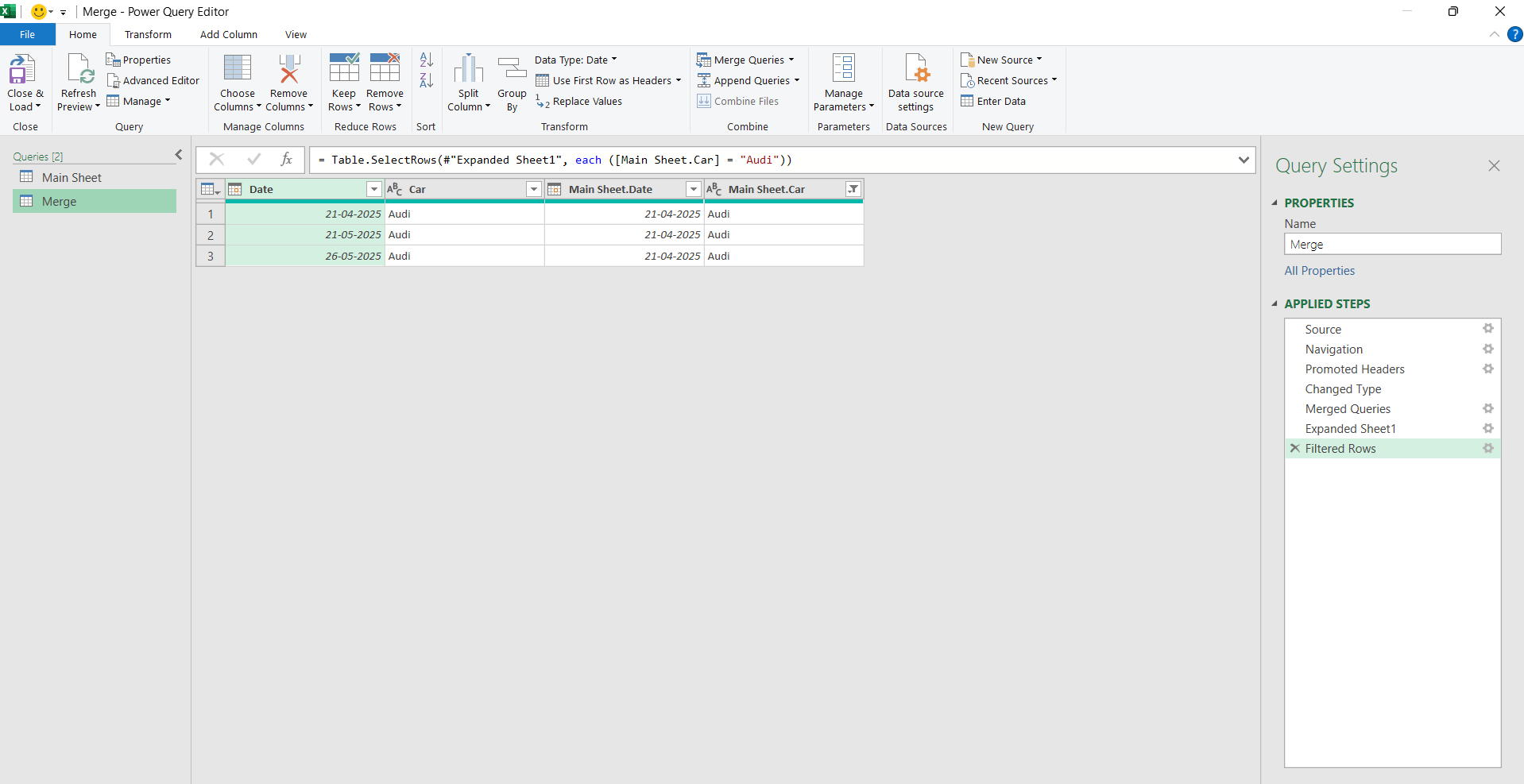Click the Keep Rows icon
The height and width of the screenshot is (784, 1524).
pos(344,68)
